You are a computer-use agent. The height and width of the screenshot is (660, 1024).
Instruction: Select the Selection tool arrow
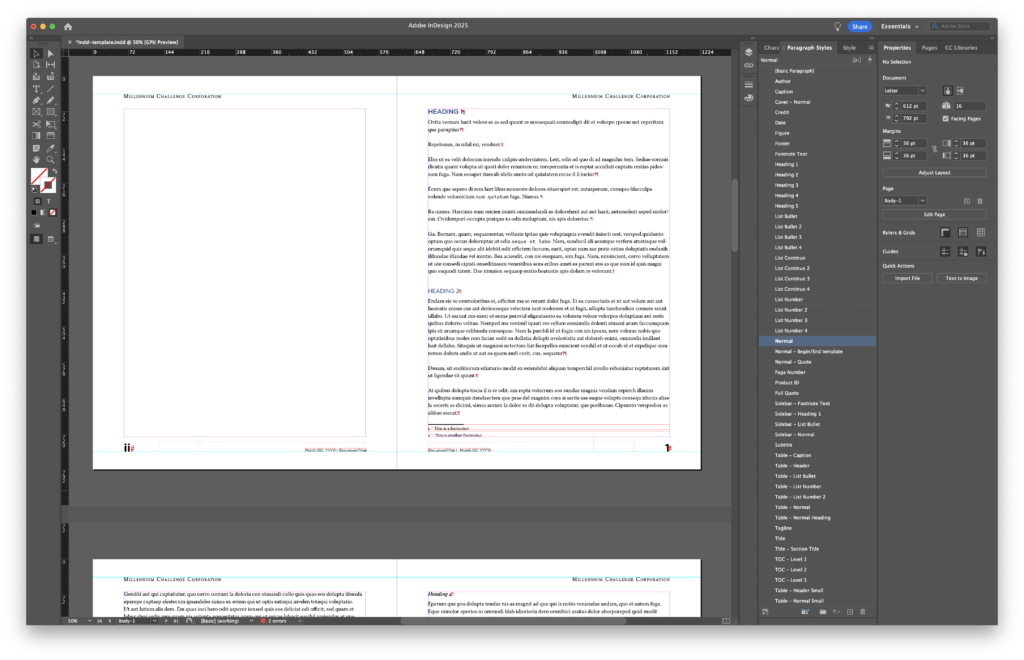(x=37, y=54)
